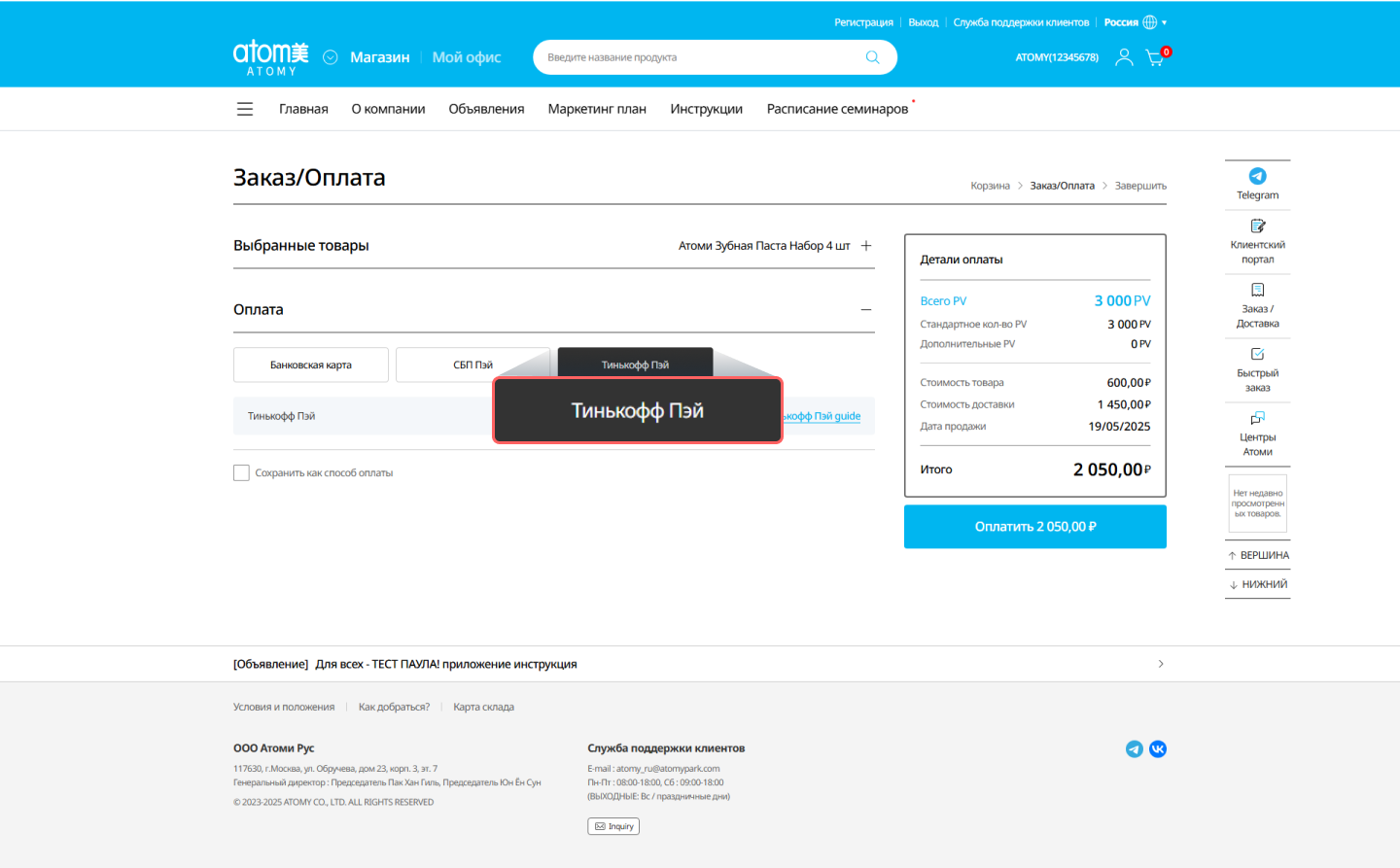Image resolution: width=1400 pixels, height=868 pixels.
Task: Open Маркетинг план menu item
Action: click(597, 109)
